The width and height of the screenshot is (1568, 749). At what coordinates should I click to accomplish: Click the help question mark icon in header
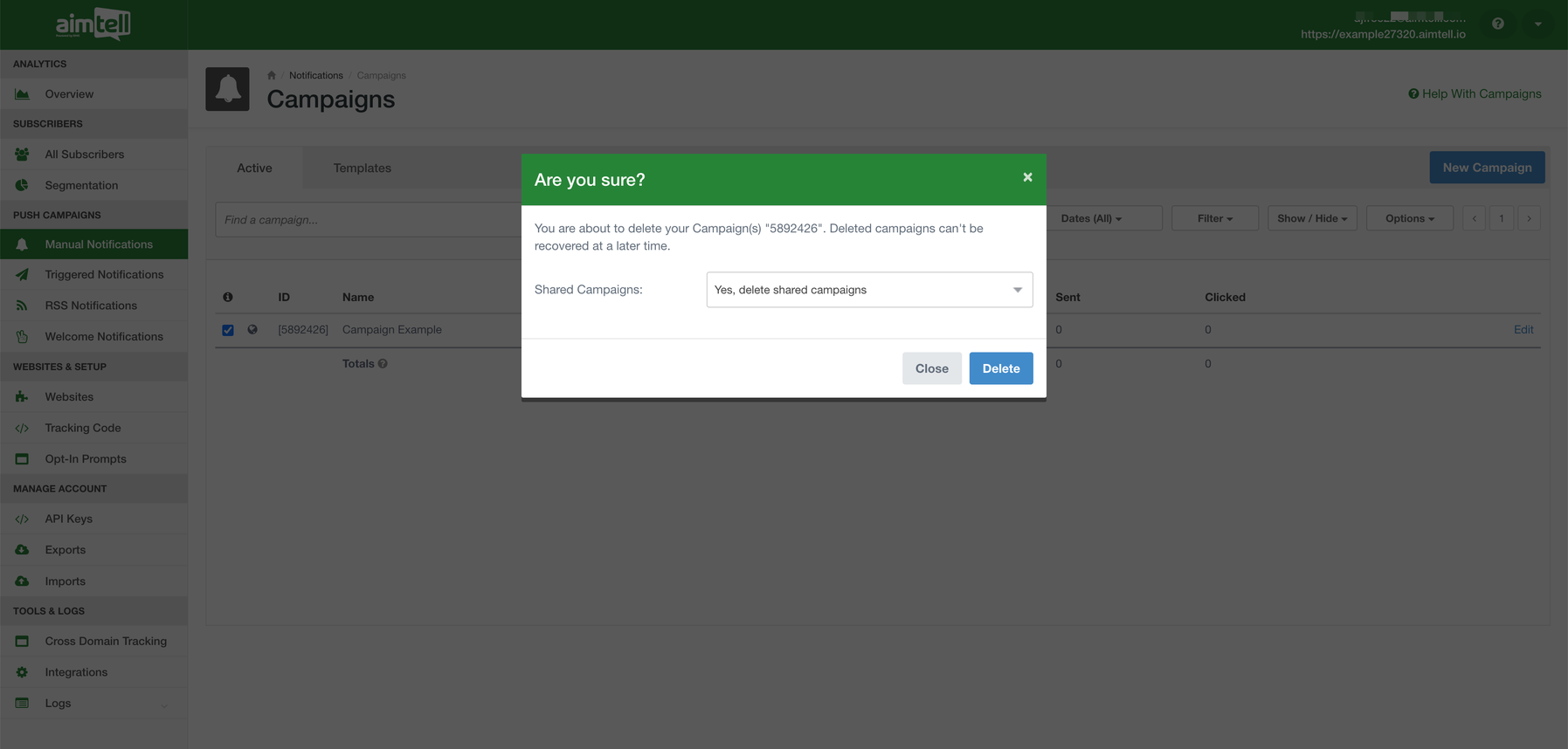(x=1497, y=24)
